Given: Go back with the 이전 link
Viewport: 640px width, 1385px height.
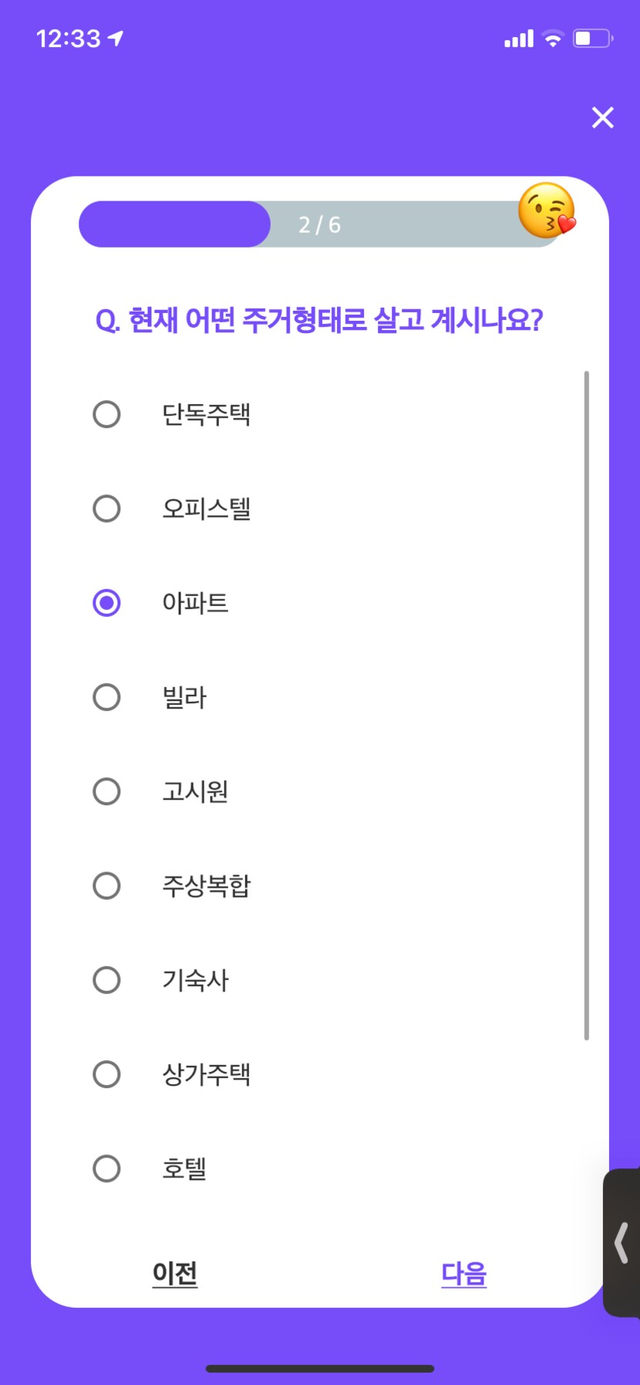Looking at the screenshot, I should click(175, 1274).
